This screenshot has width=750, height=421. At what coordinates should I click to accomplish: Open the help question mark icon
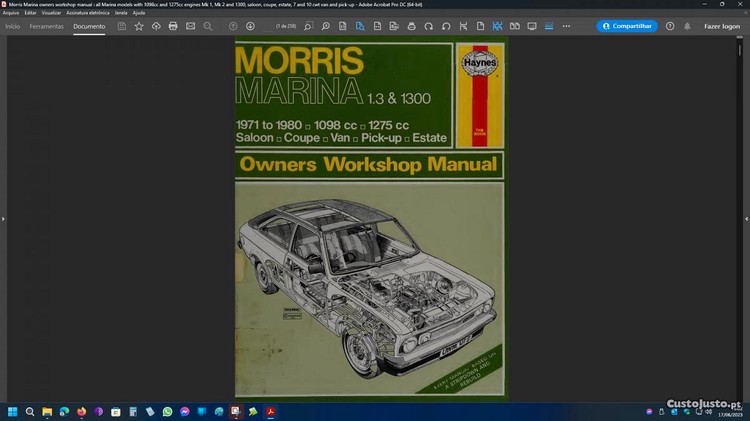pos(670,26)
